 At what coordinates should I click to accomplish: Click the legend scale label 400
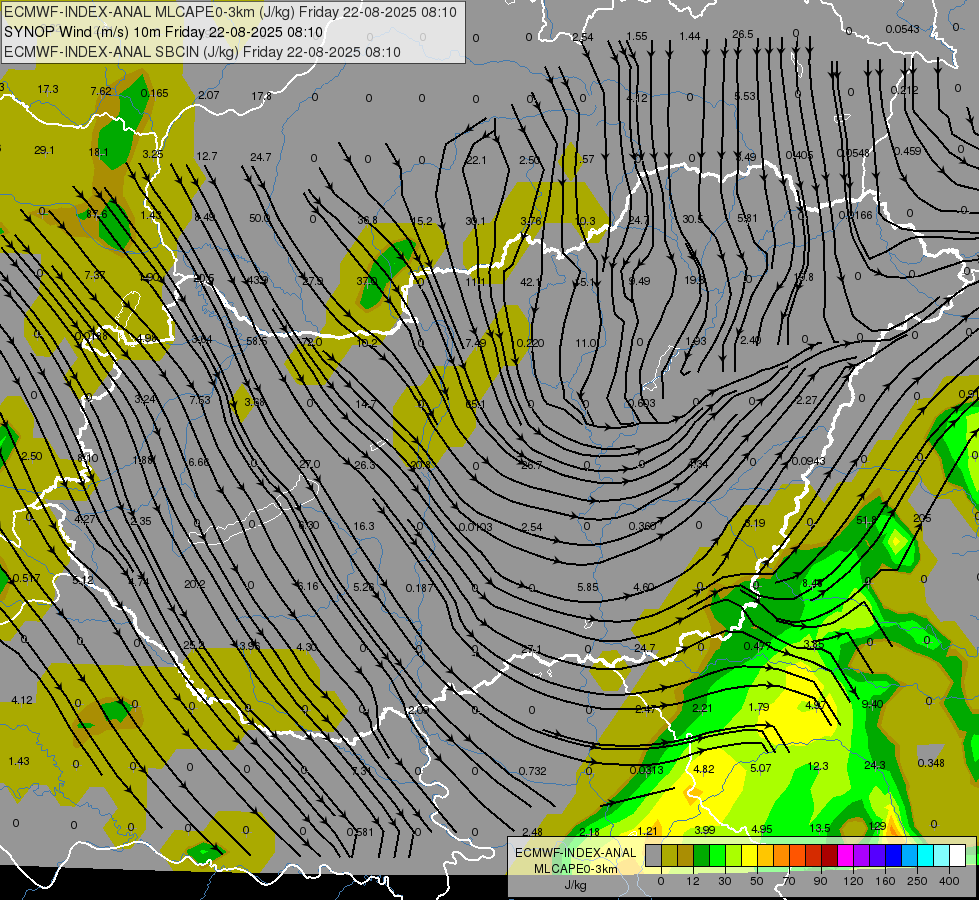pyautogui.click(x=949, y=881)
